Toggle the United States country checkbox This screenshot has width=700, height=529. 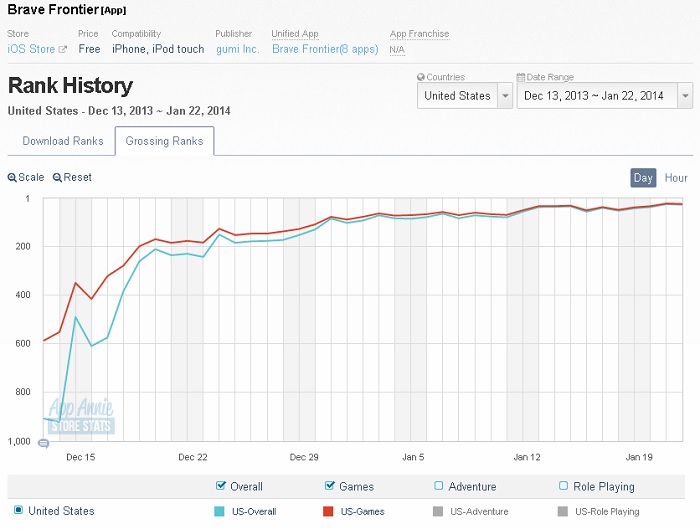point(18,510)
